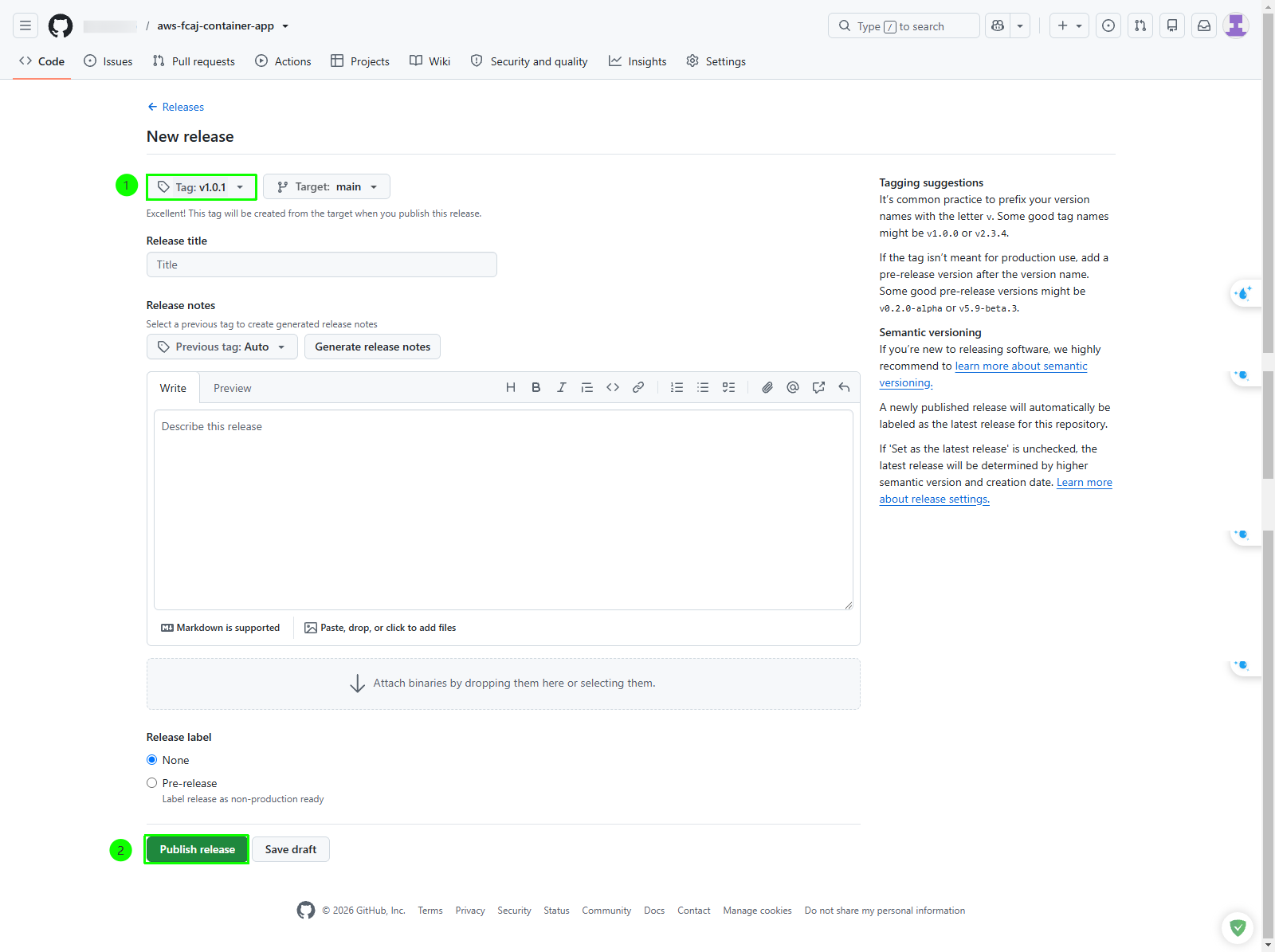
Task: Insert a saved reply
Action: click(844, 387)
